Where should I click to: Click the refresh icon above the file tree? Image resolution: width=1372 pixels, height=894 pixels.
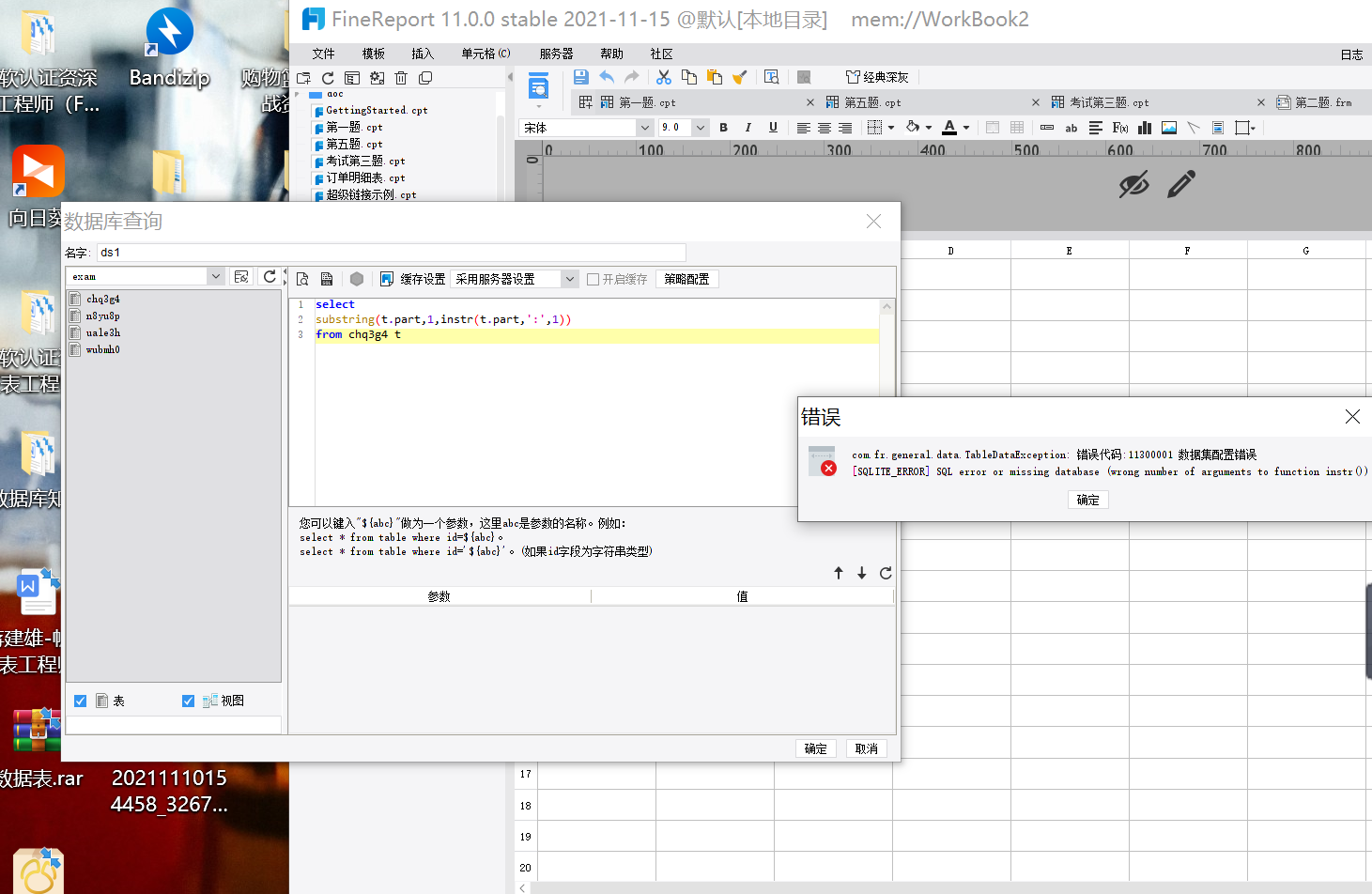(x=328, y=78)
